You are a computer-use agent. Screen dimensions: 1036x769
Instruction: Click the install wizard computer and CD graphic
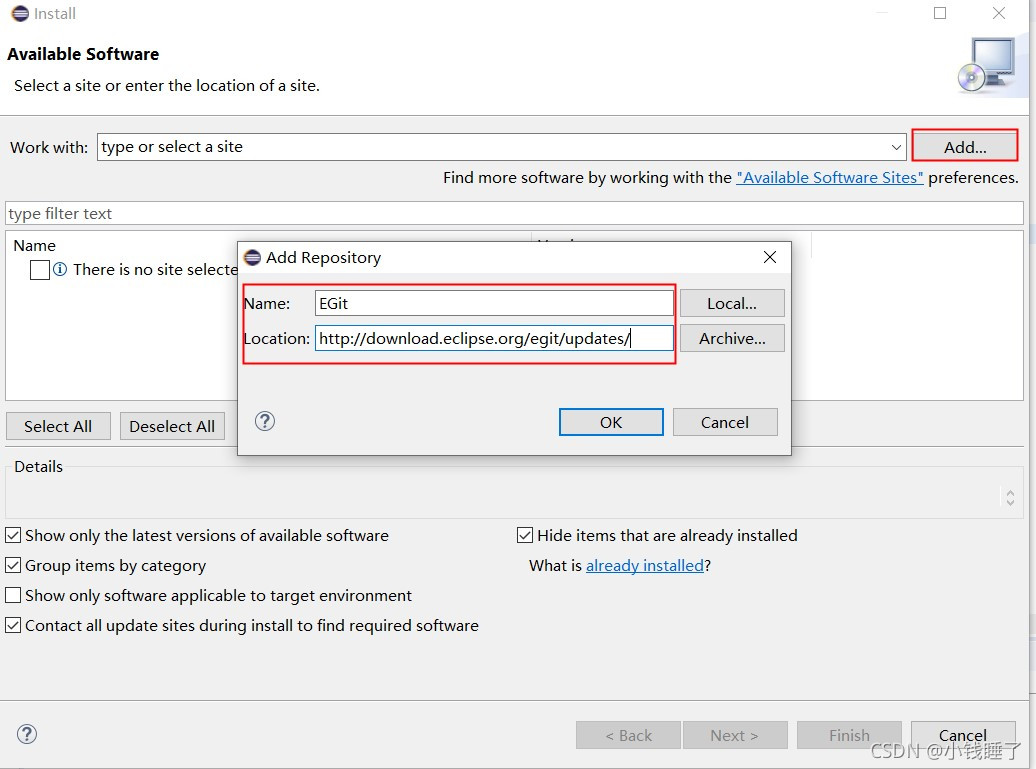point(986,65)
